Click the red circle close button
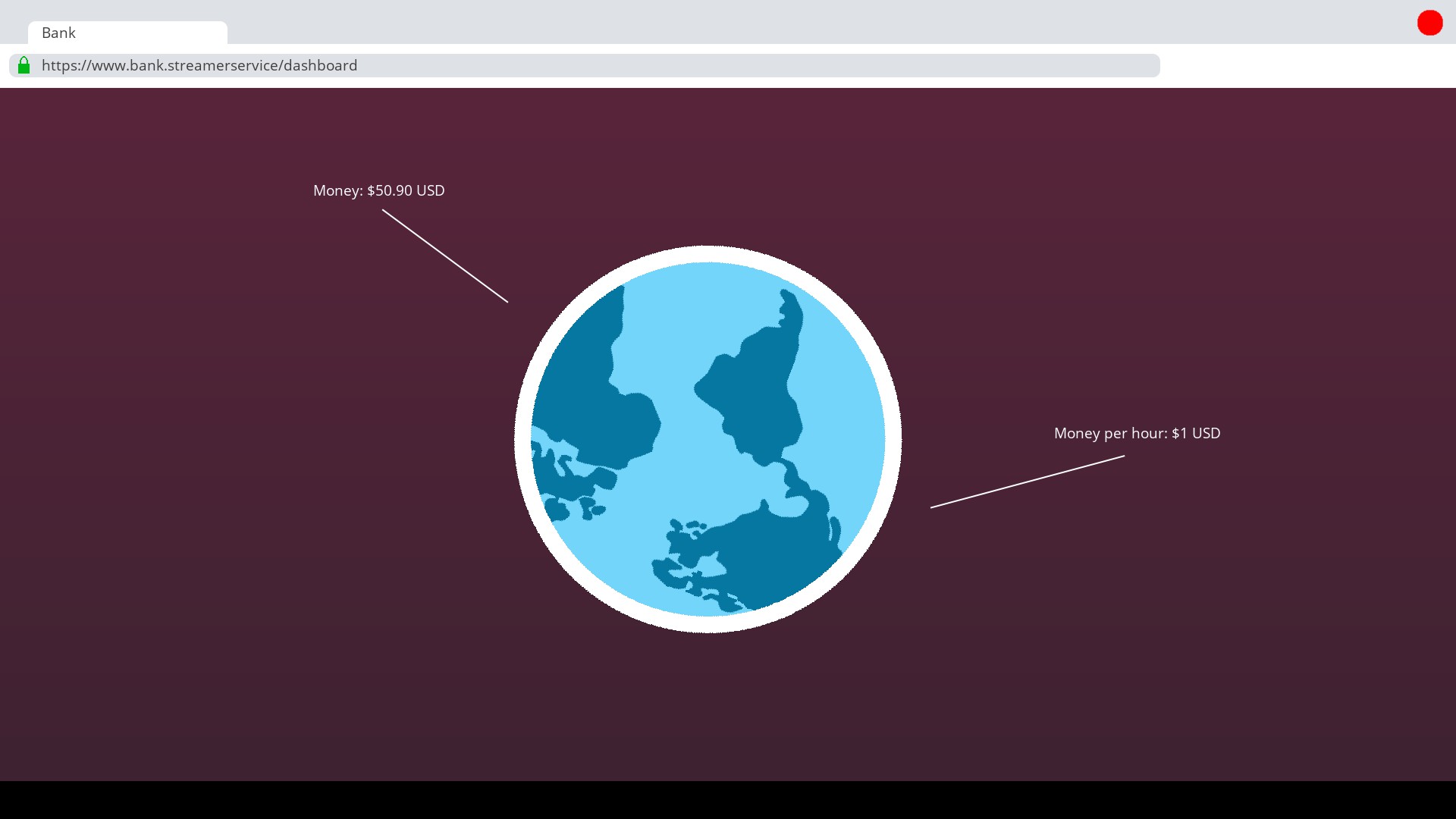The width and height of the screenshot is (1456, 819). (x=1429, y=23)
